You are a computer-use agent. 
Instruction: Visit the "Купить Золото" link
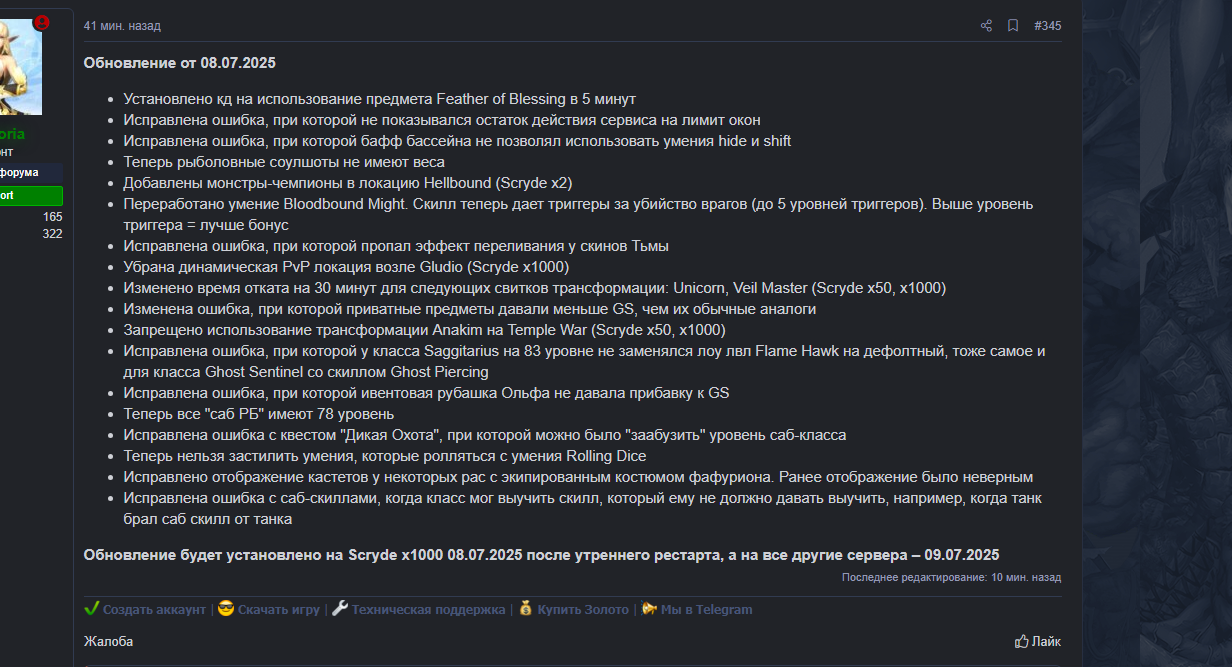[x=583, y=609]
